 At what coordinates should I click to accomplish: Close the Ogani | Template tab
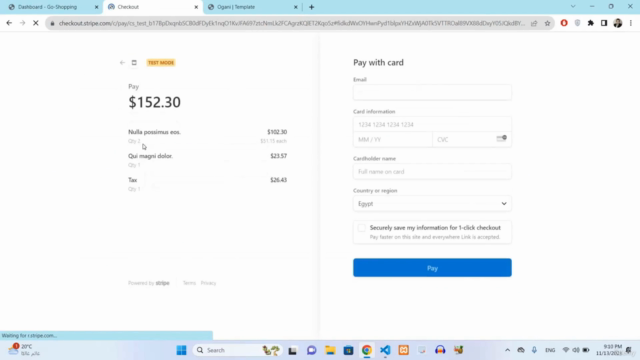(x=296, y=7)
